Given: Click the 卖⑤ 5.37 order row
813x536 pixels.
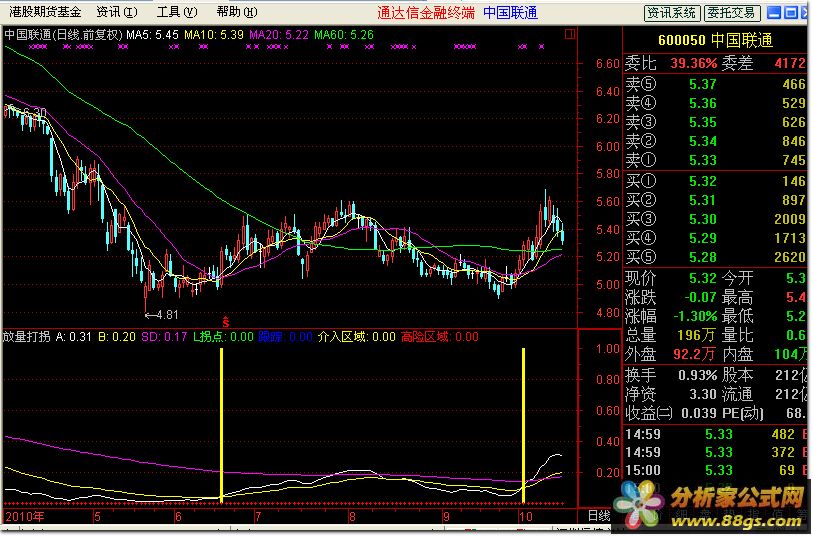Looking at the screenshot, I should 714,84.
